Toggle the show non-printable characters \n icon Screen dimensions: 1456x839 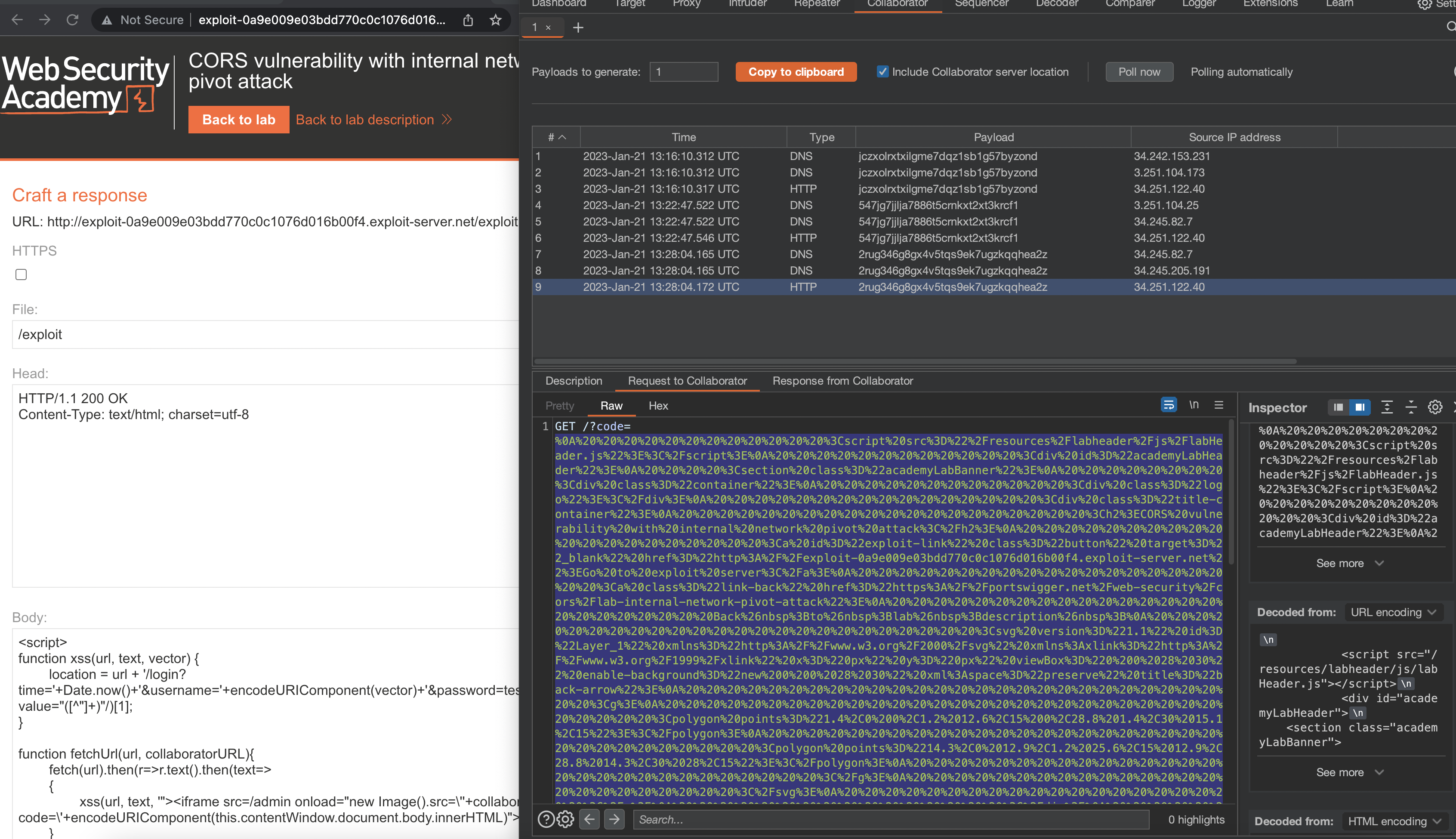coord(1194,405)
